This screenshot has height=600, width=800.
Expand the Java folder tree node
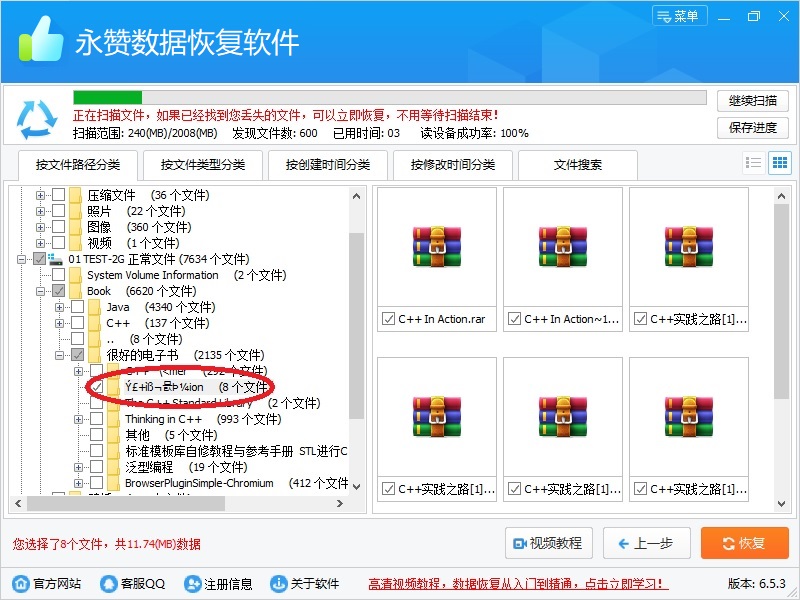coord(60,307)
